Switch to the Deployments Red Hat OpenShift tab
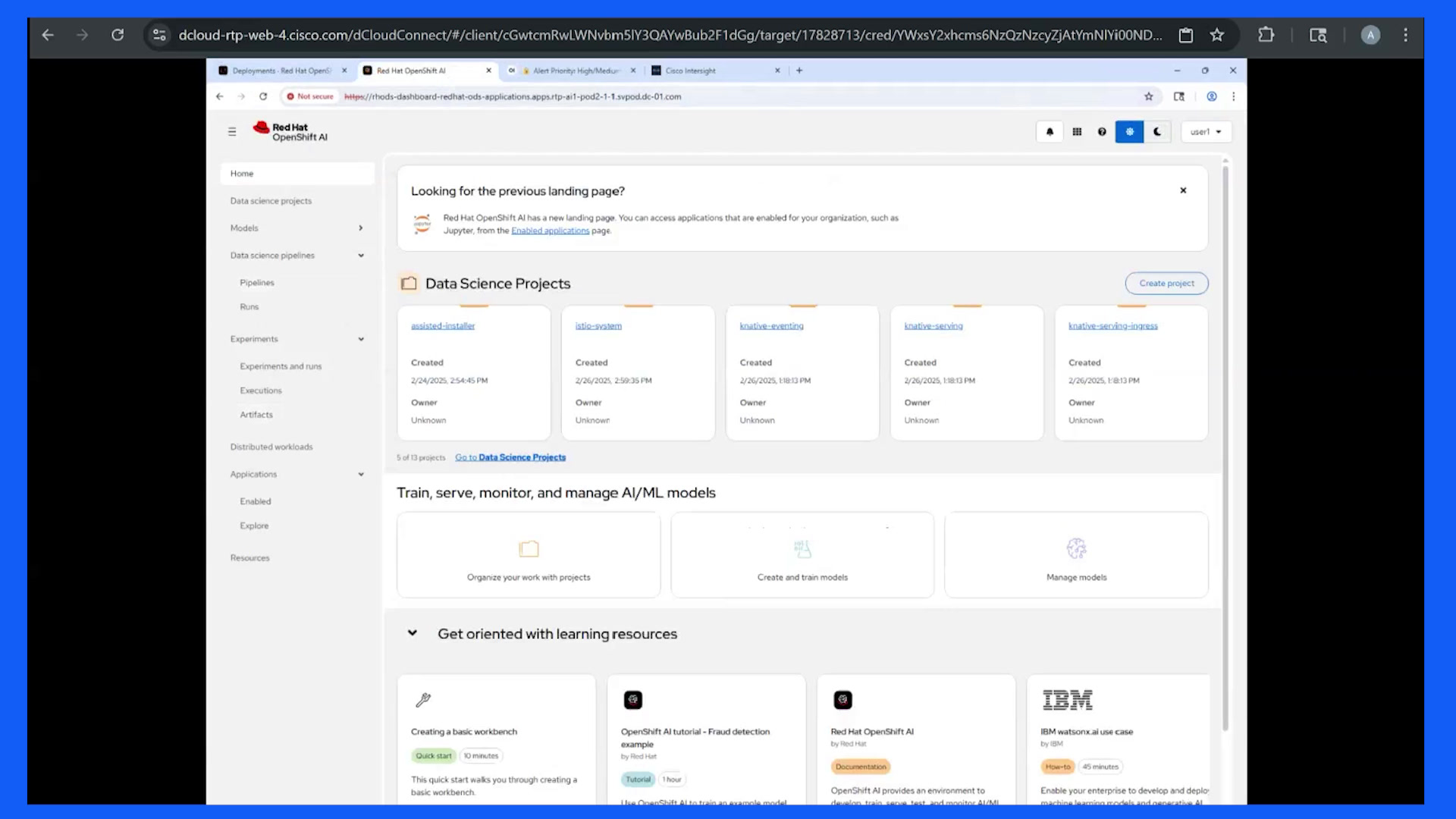 click(282, 71)
